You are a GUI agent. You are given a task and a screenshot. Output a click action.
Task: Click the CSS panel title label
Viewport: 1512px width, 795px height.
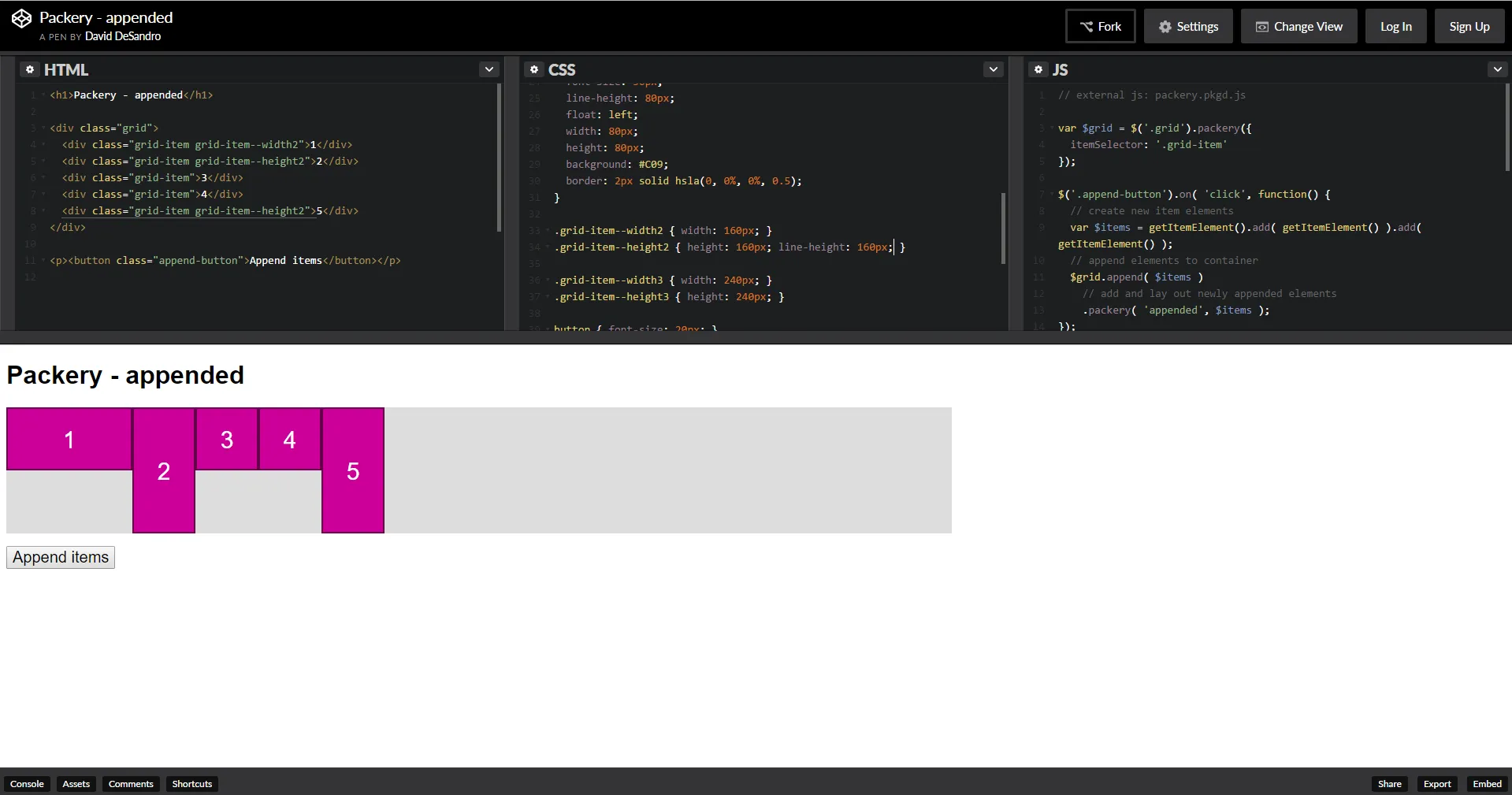(562, 69)
